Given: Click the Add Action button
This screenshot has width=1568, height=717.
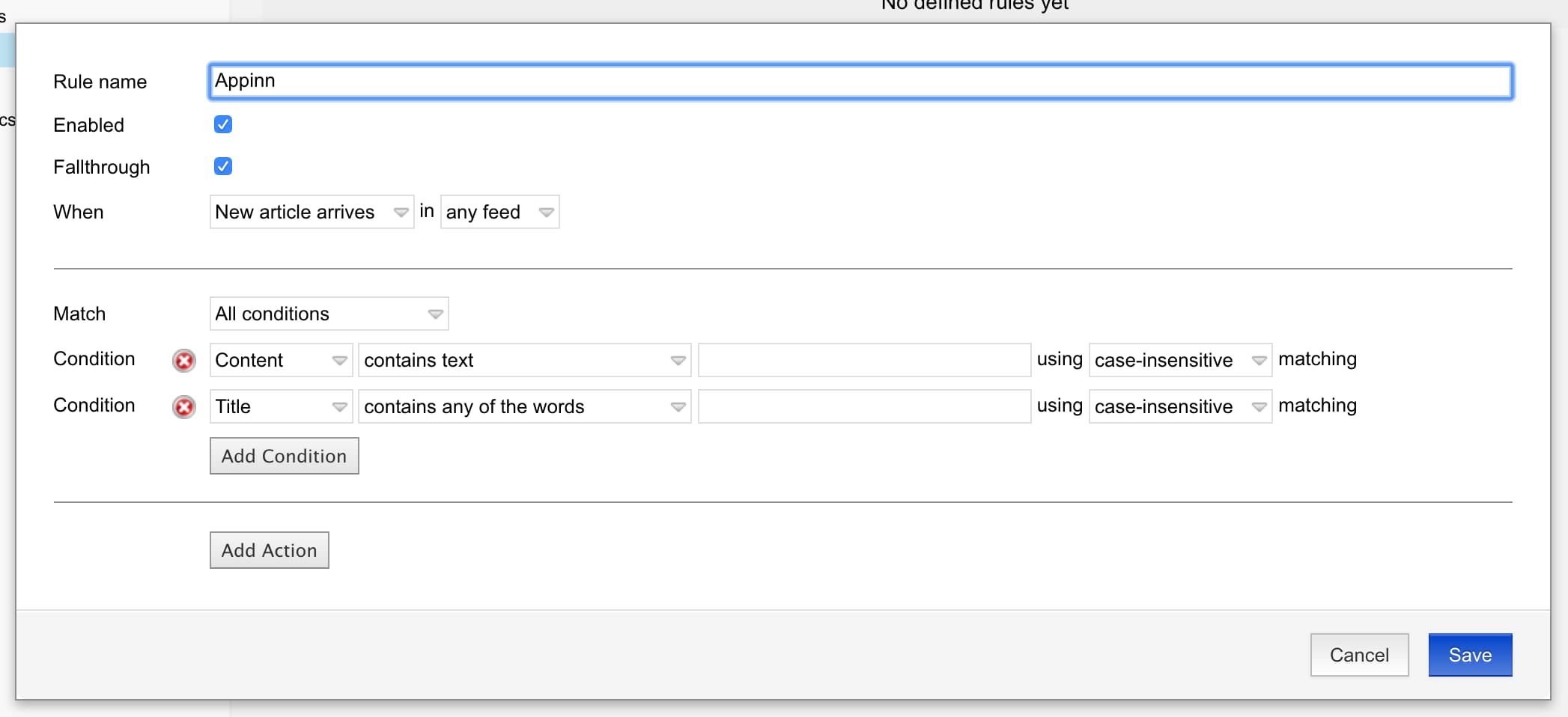Looking at the screenshot, I should 270,550.
